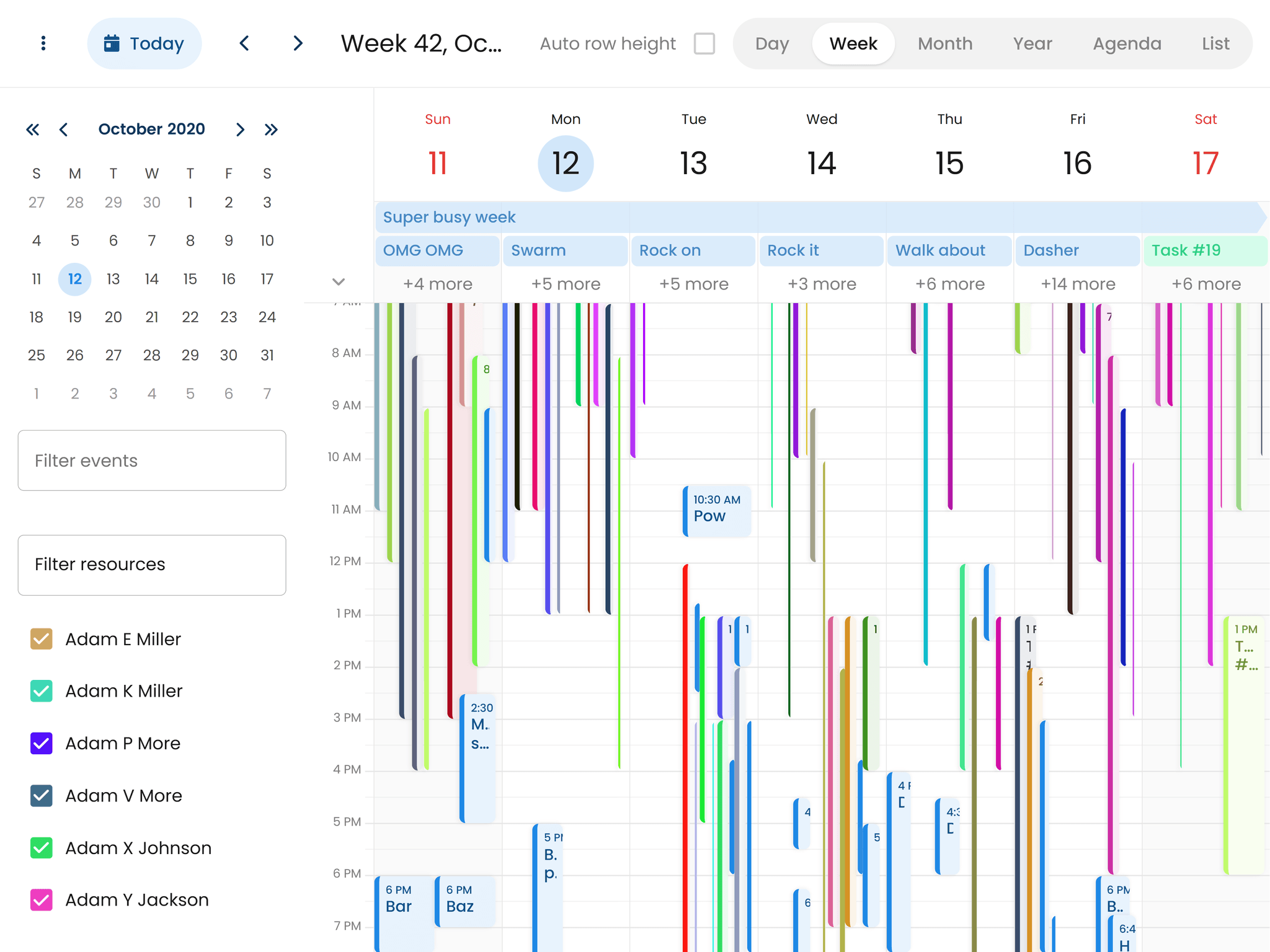Switch to Agenda view
1270x952 pixels.
click(1127, 43)
